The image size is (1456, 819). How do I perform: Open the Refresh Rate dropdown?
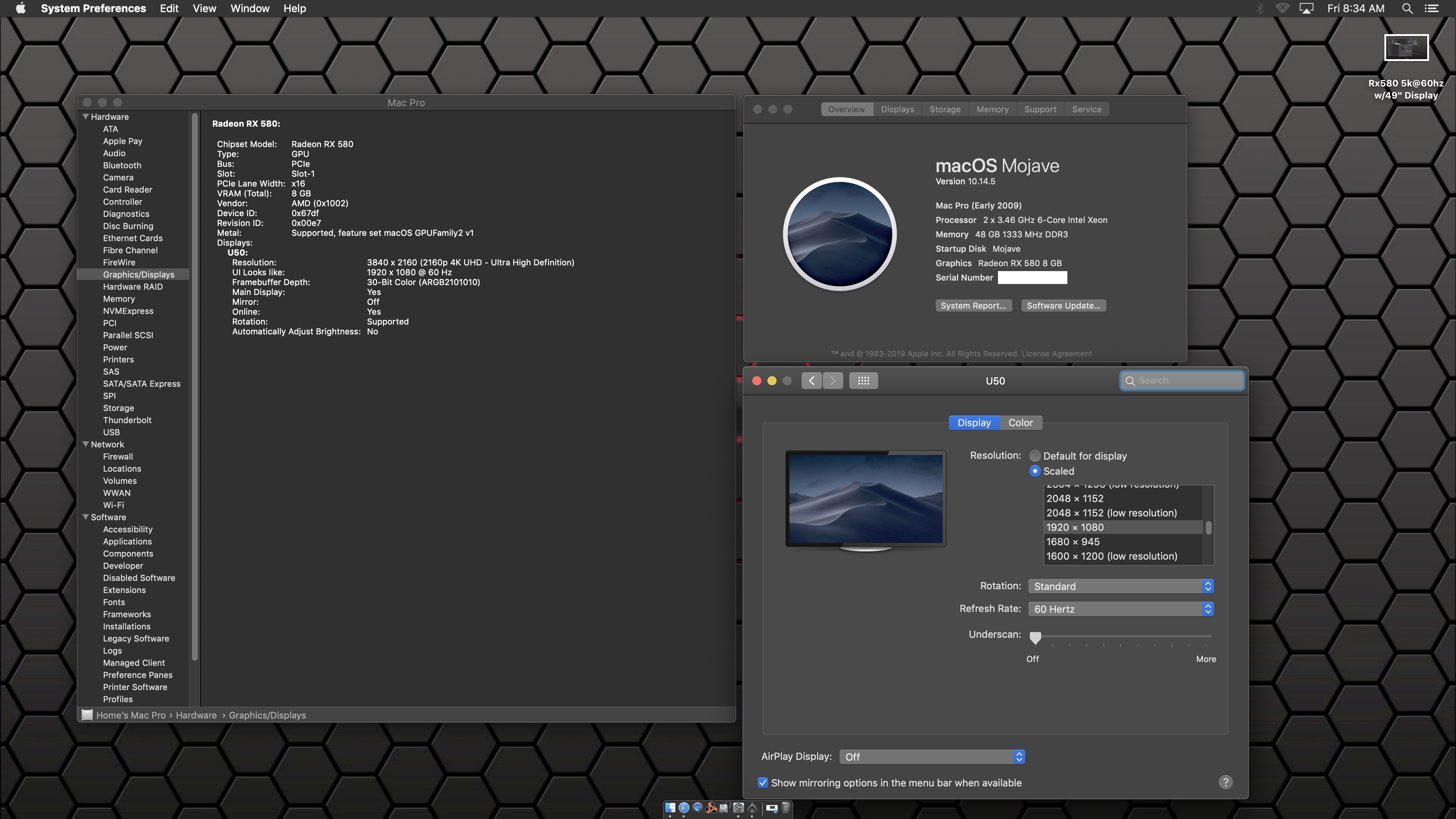(1121, 609)
